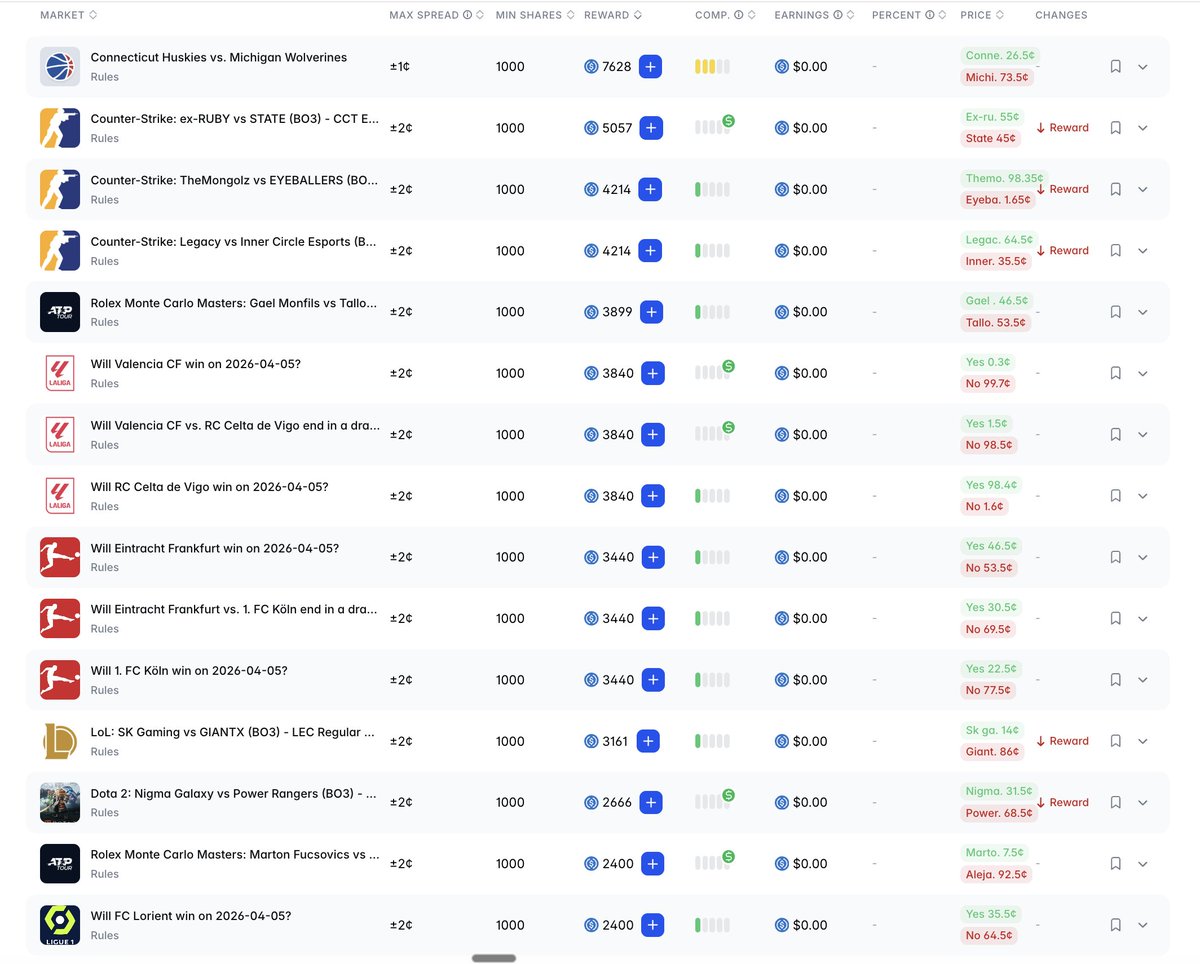Image resolution: width=1200 pixels, height=964 pixels.
Task: Bookmark Will FC Lorient win market
Action: pyautogui.click(x=1115, y=925)
